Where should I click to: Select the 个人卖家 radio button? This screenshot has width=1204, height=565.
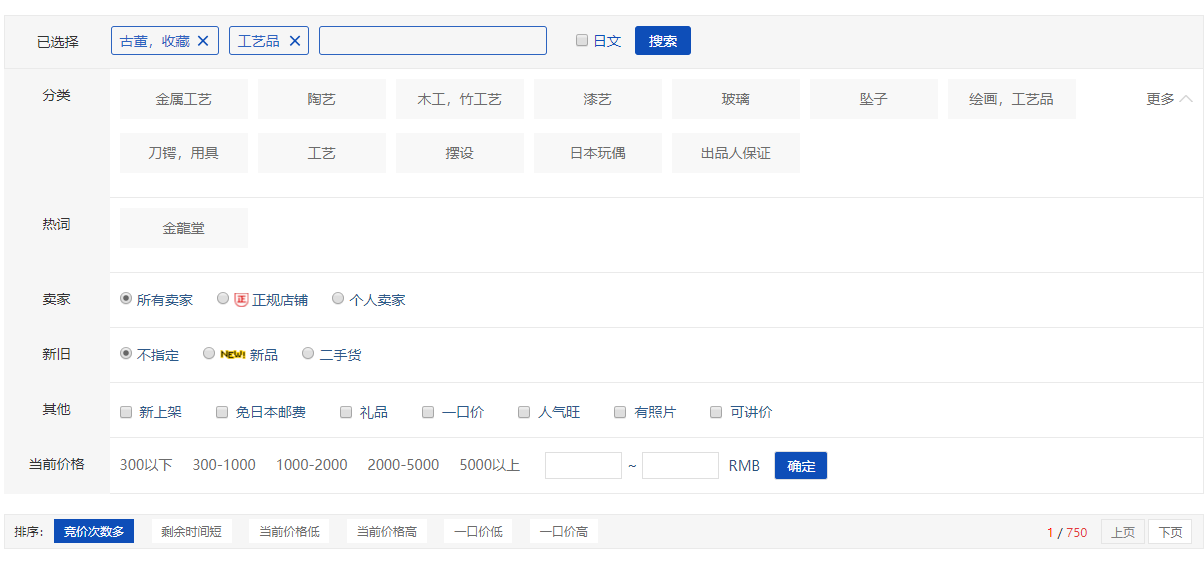[x=338, y=298]
